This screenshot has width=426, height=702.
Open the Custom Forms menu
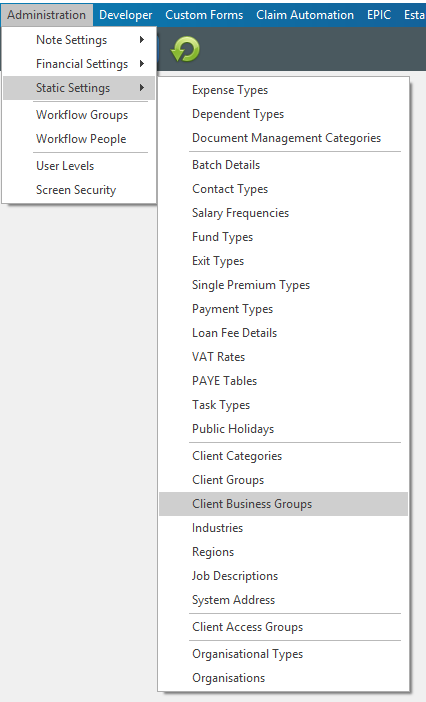pyautogui.click(x=204, y=15)
